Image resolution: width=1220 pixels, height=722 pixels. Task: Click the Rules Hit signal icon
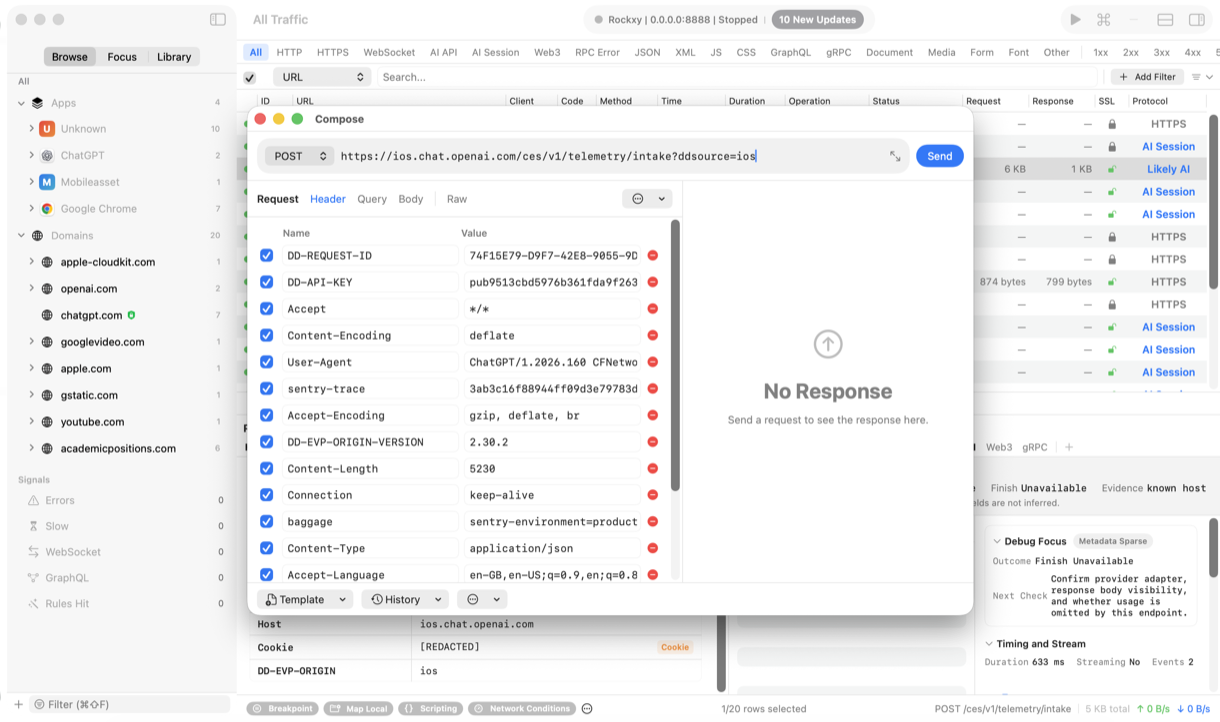click(34, 604)
